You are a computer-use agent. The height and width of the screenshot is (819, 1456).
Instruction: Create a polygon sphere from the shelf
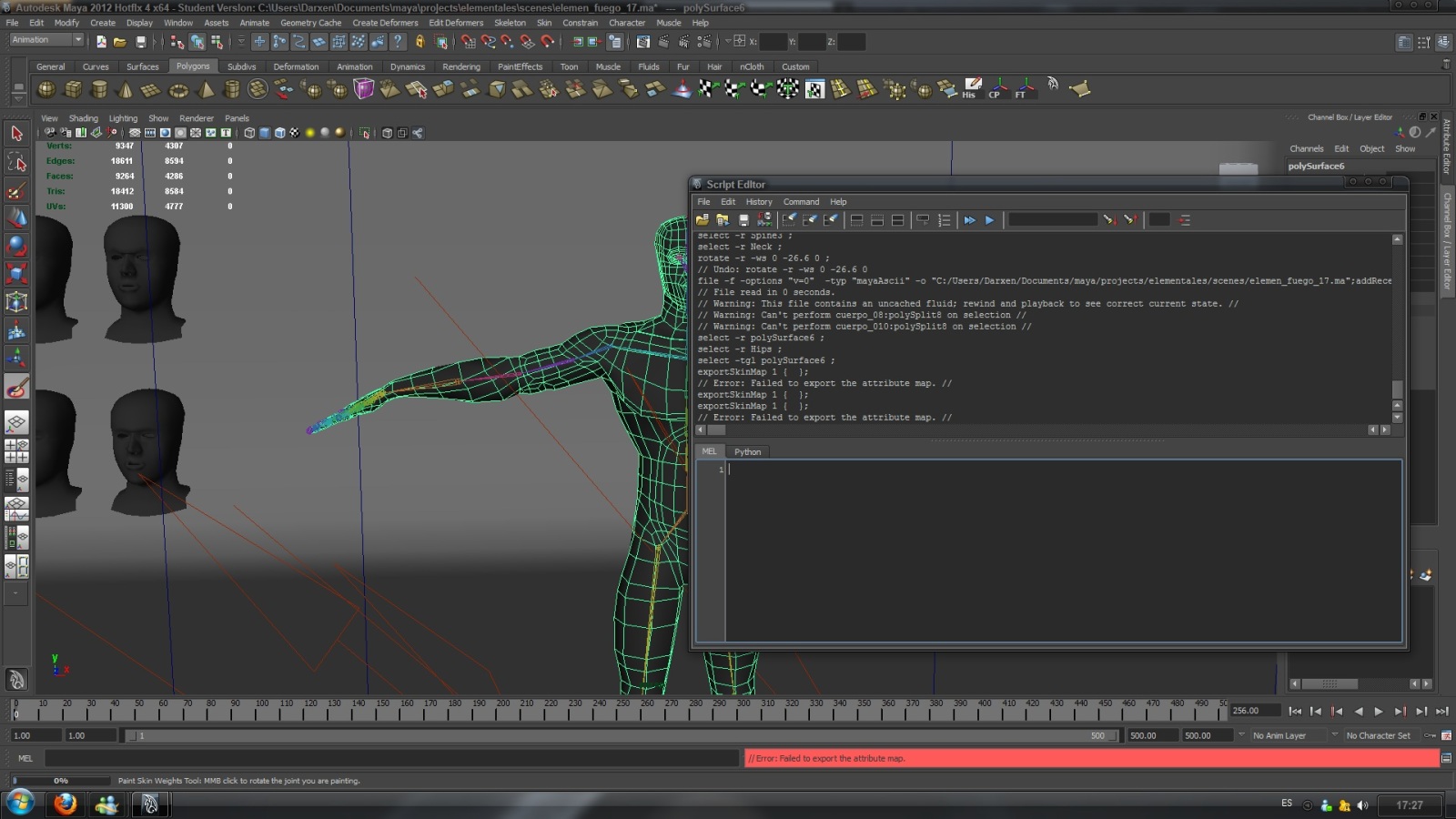coord(45,89)
